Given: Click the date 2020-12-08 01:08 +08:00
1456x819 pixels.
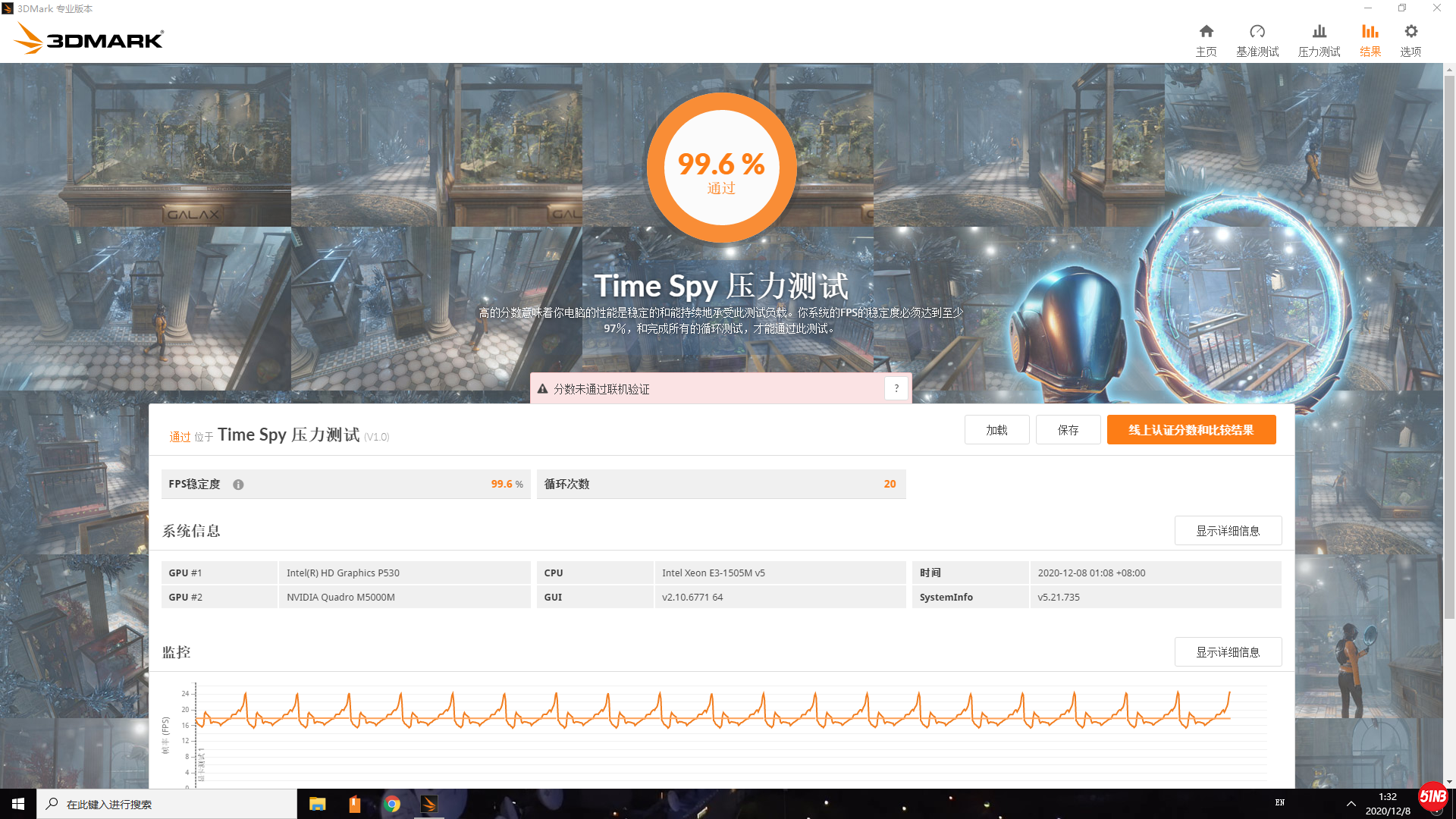Looking at the screenshot, I should 1091,573.
